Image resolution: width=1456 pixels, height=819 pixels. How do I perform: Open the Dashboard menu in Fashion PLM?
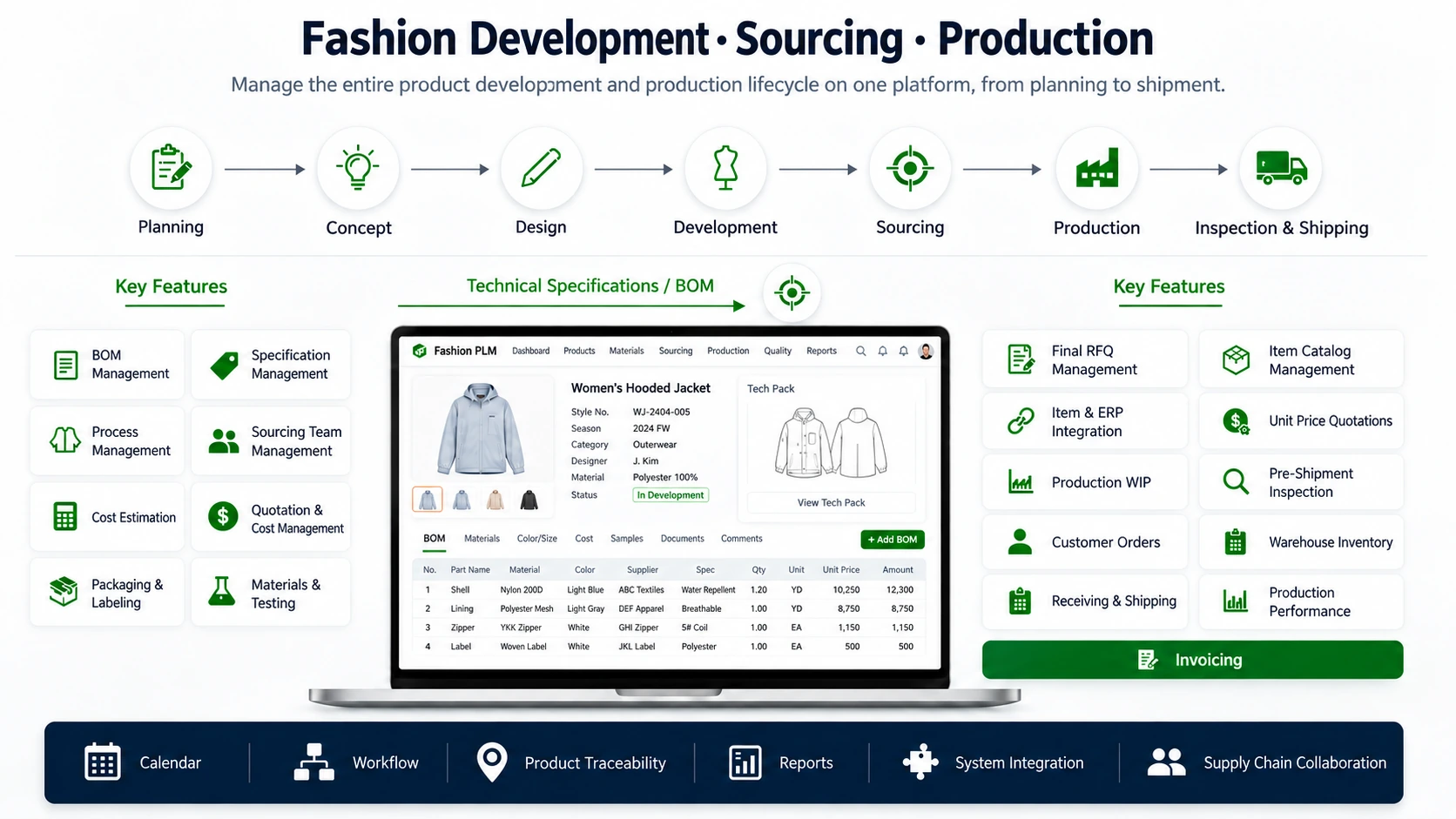click(x=530, y=351)
